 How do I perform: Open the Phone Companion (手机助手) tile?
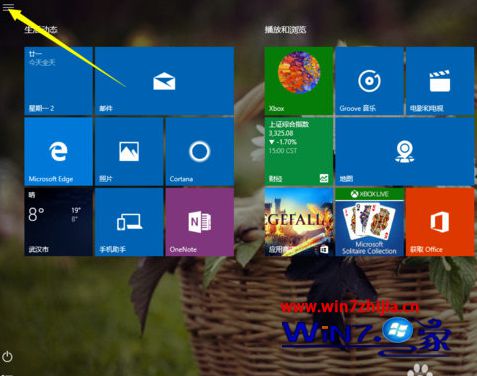tap(129, 222)
